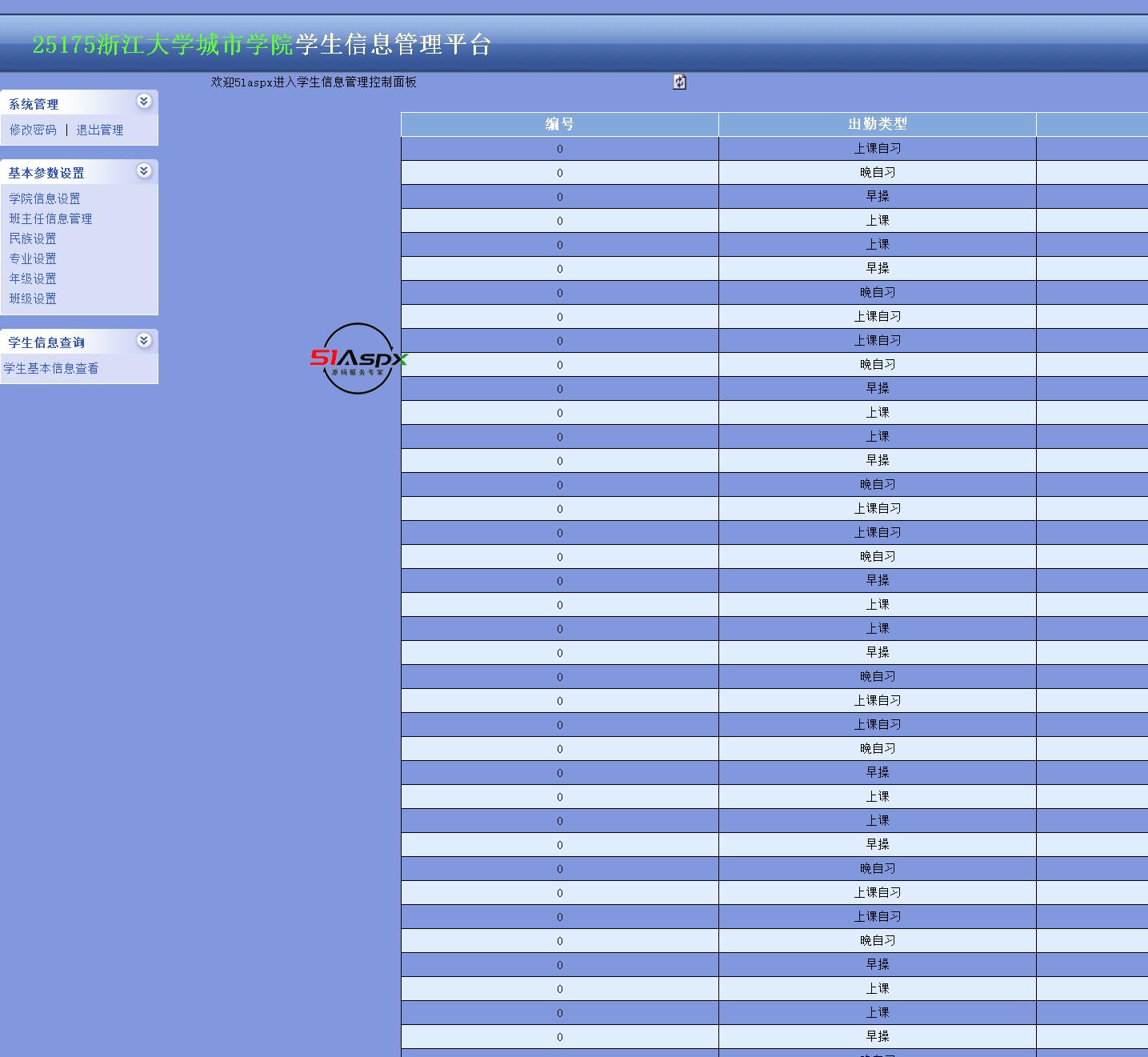The width and height of the screenshot is (1148, 1057).
Task: Click the green 25175浙江大学城市学院 title text
Action: click(163, 45)
